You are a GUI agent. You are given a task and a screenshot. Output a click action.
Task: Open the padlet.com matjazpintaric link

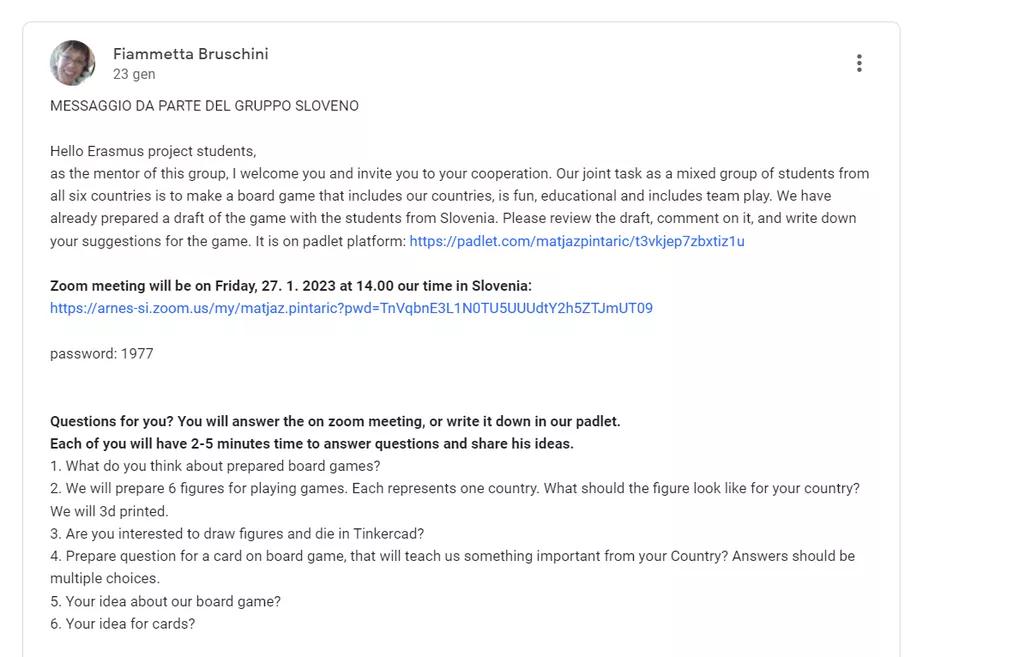[576, 241]
